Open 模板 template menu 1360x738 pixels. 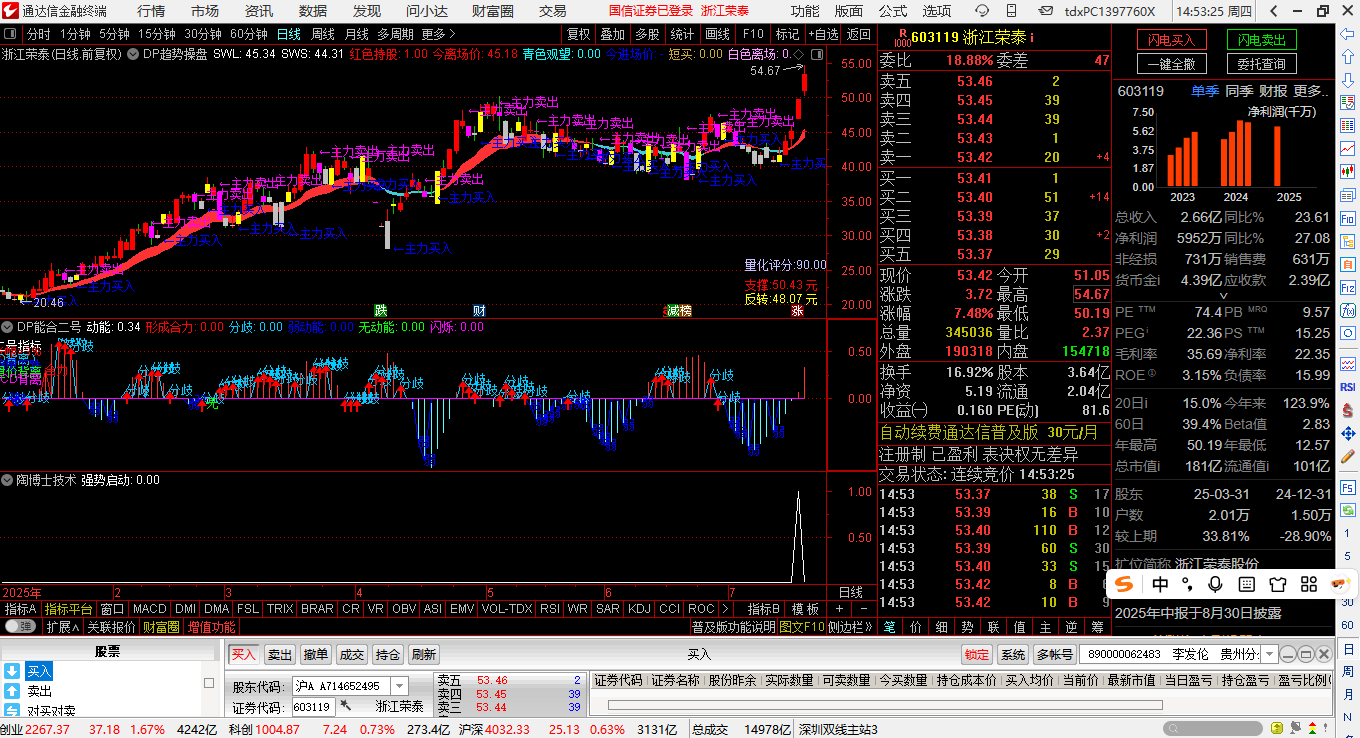(x=805, y=609)
